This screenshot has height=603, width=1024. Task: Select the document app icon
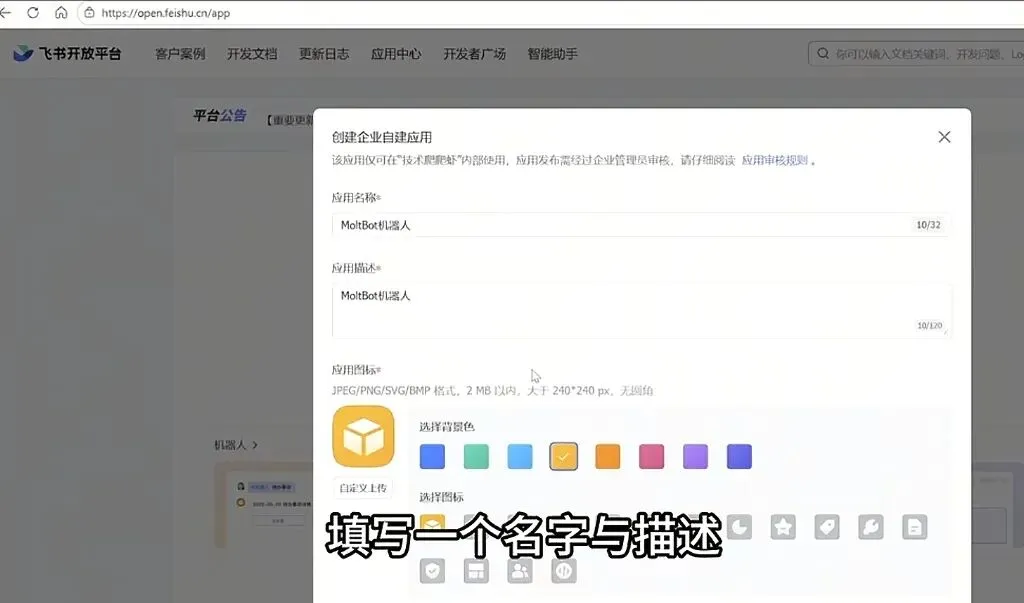914,527
